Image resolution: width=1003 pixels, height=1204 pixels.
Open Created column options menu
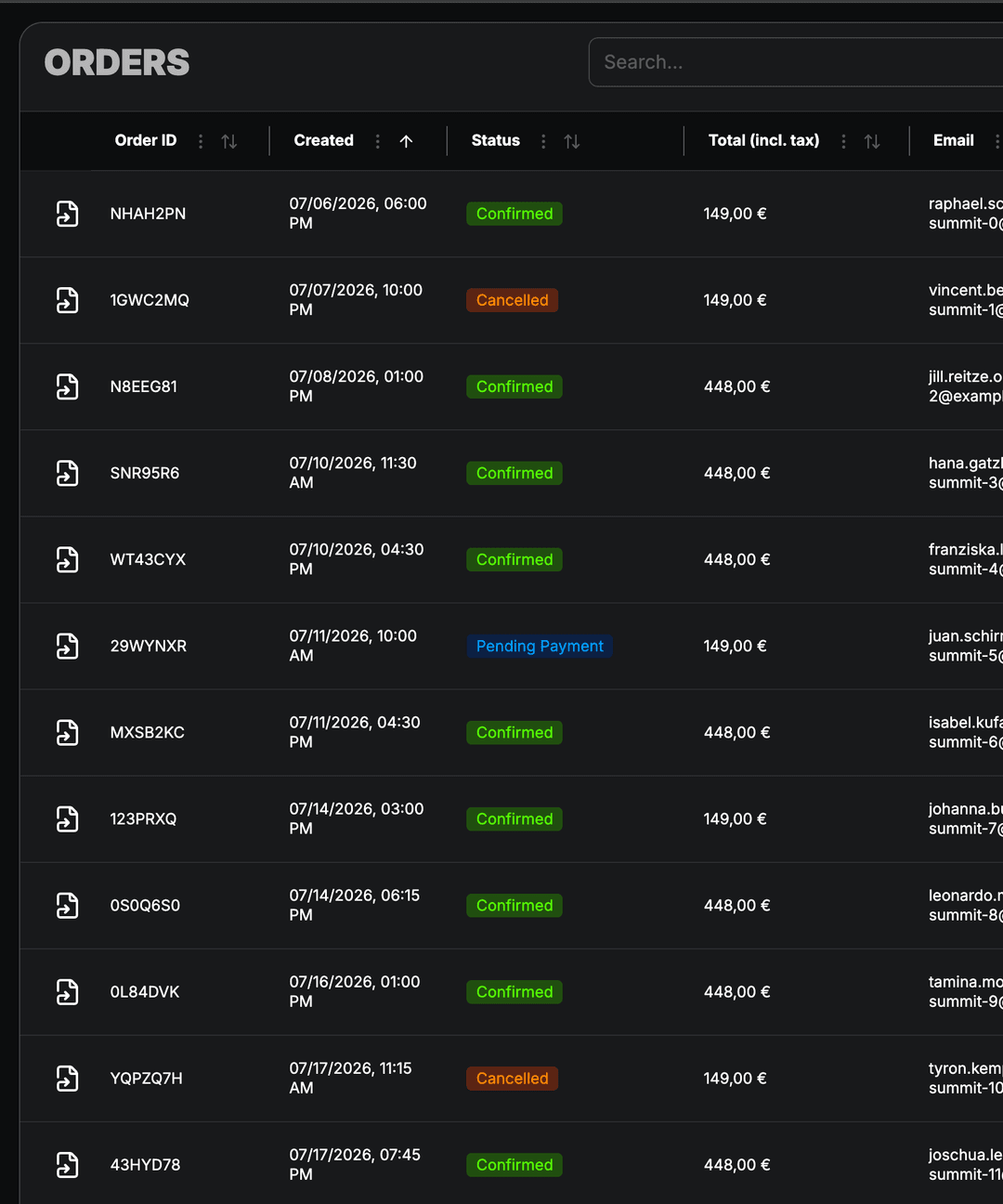377,141
